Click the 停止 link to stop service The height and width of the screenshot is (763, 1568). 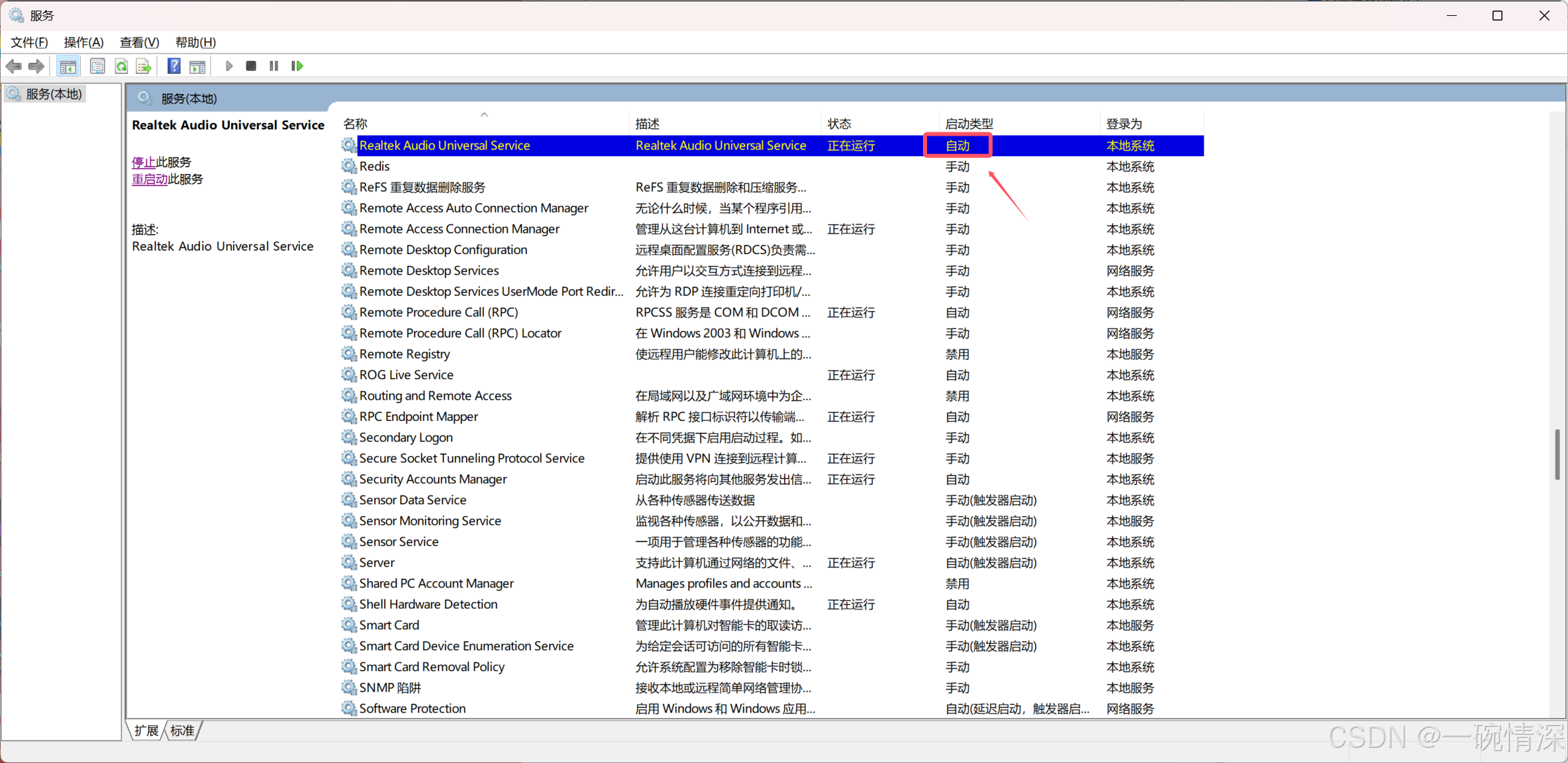click(143, 162)
